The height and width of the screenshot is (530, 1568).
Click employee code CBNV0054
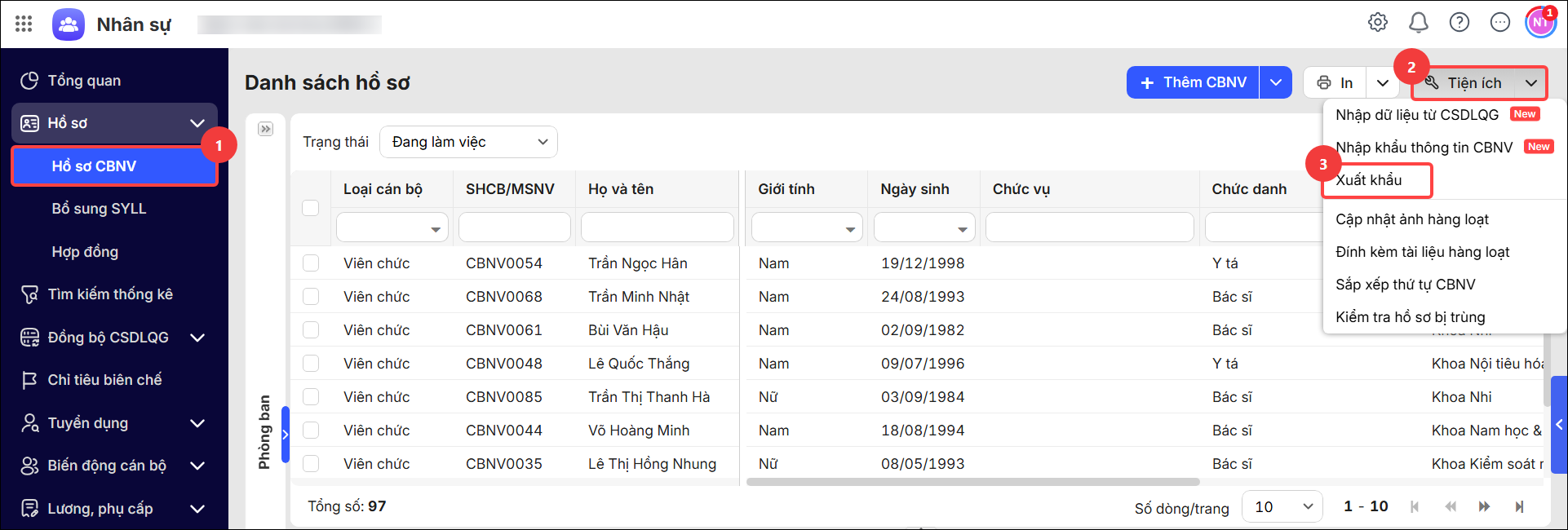coord(504,263)
